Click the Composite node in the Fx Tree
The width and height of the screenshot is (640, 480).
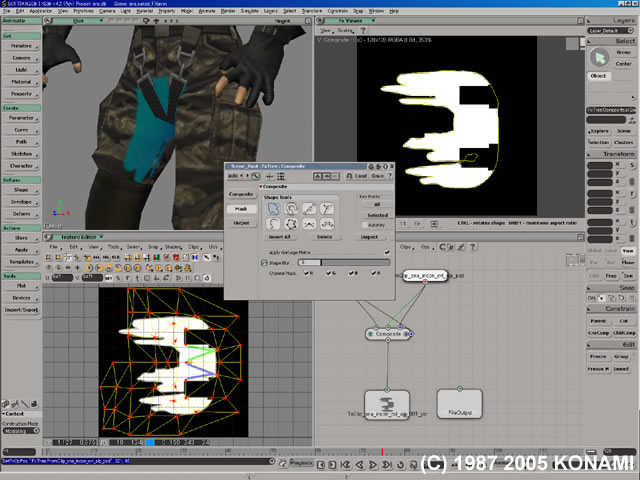(x=388, y=334)
